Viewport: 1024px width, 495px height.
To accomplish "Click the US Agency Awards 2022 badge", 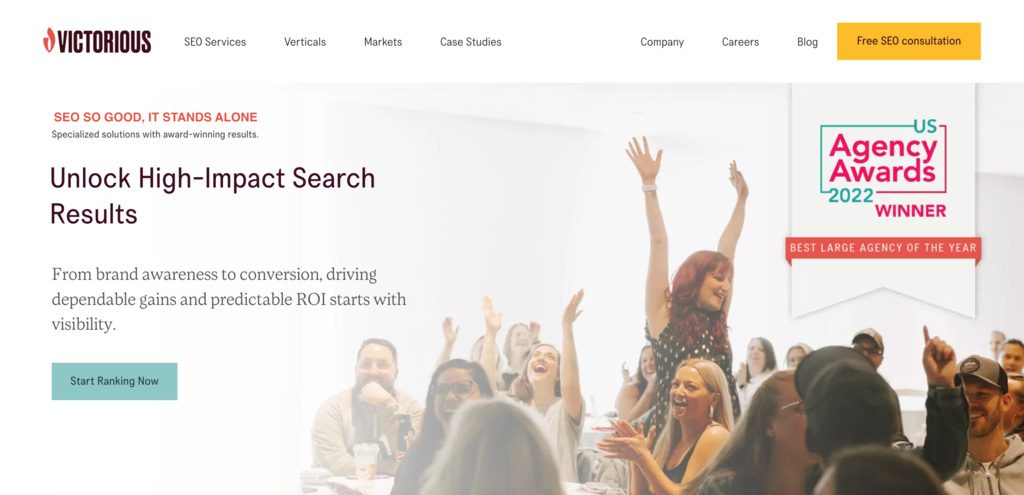I will (x=883, y=168).
